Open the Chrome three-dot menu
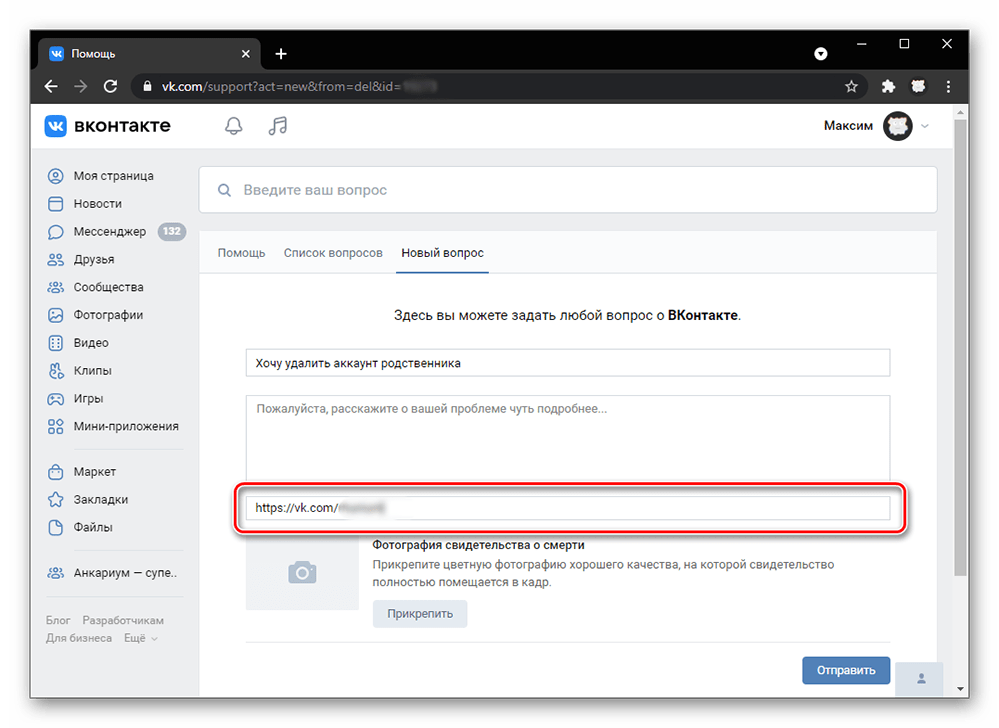This screenshot has height=728, width=999. (948, 87)
